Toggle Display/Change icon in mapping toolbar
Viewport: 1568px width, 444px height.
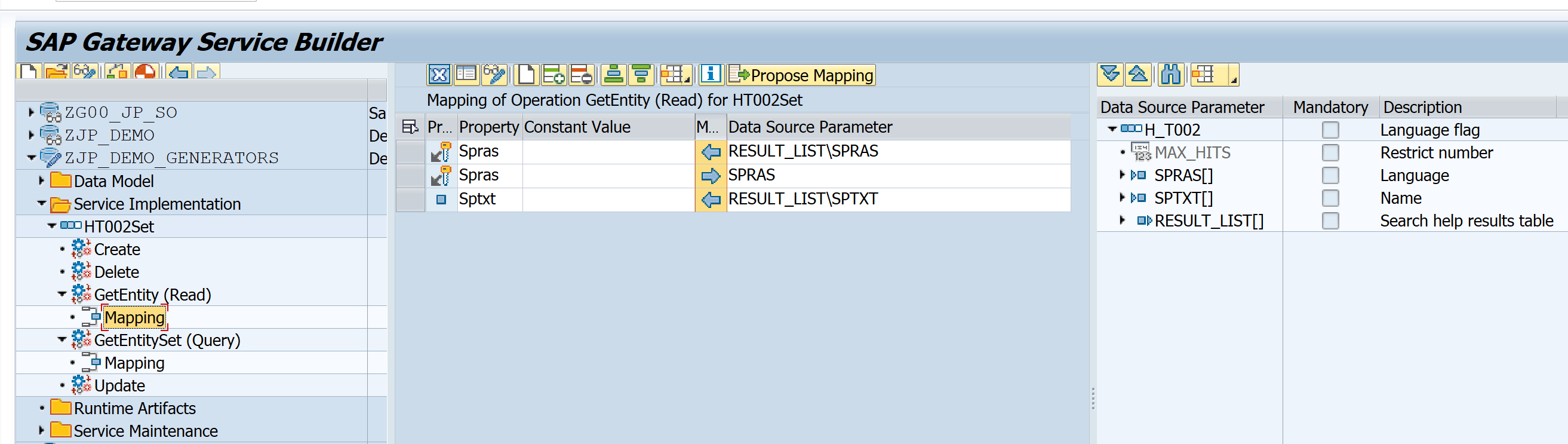[x=494, y=75]
